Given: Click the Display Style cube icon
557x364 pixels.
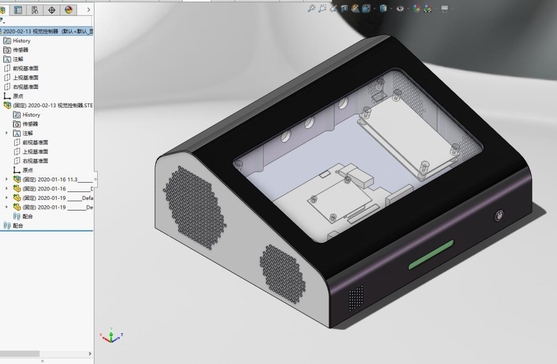Looking at the screenshot, I should pos(383,9).
